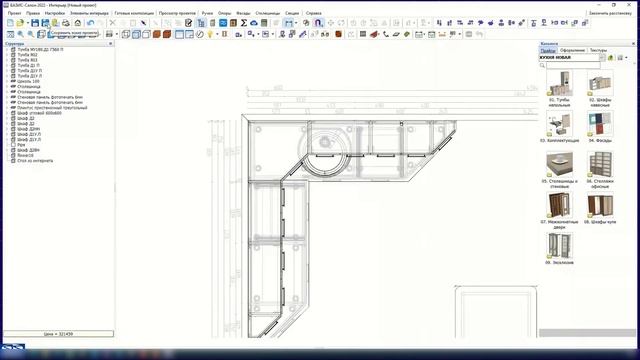Select the solid orange cube render mode
The width and height of the screenshot is (640, 360).
coord(157,35)
